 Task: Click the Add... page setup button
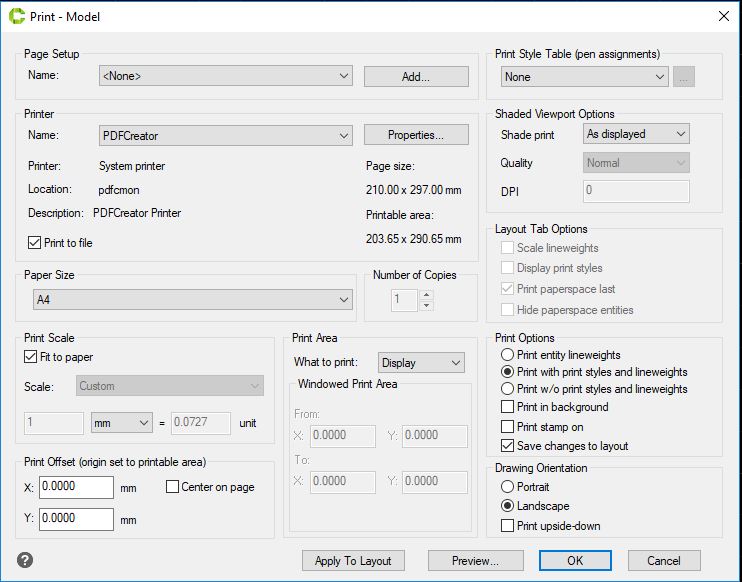pos(415,76)
